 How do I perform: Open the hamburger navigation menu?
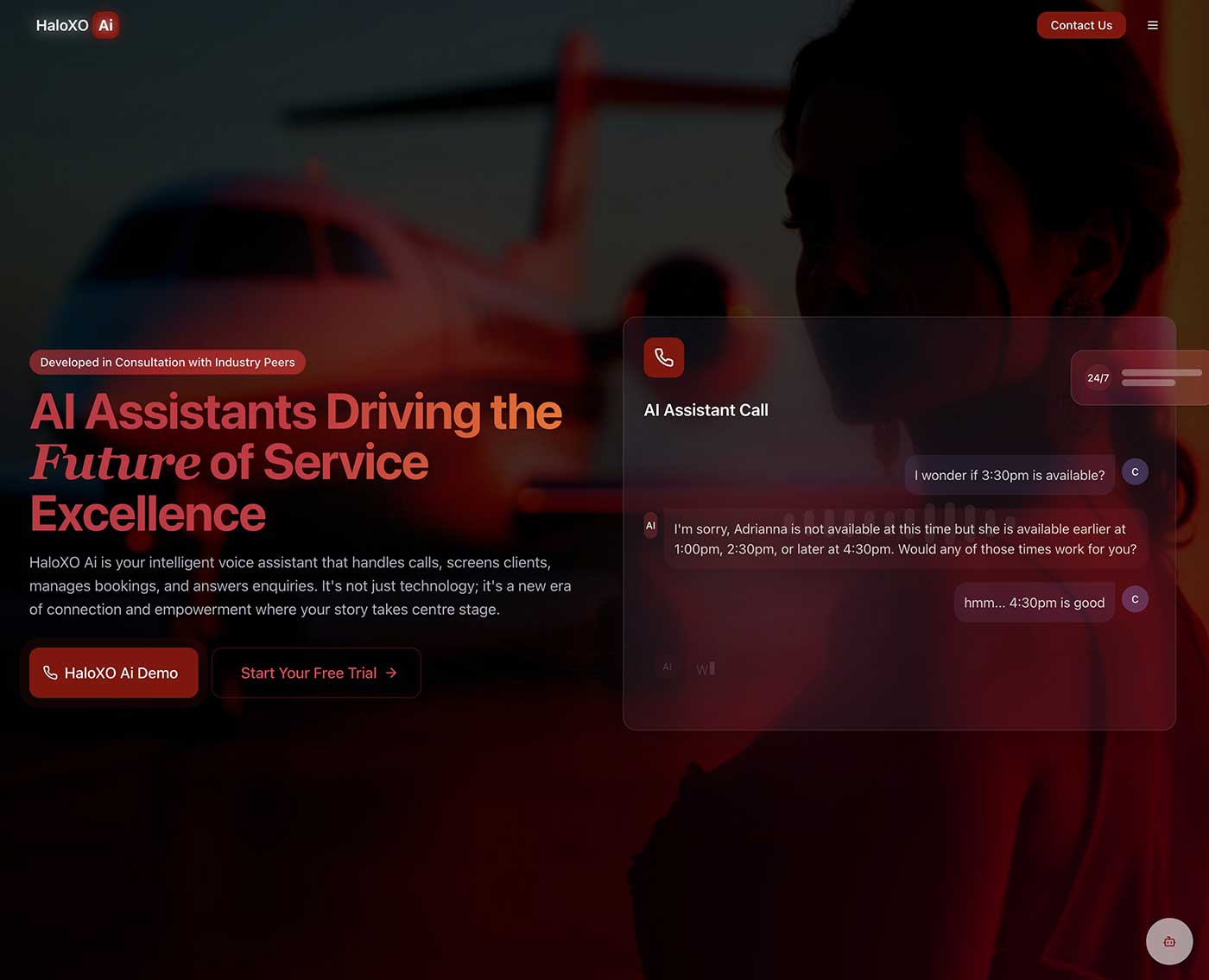[1152, 25]
